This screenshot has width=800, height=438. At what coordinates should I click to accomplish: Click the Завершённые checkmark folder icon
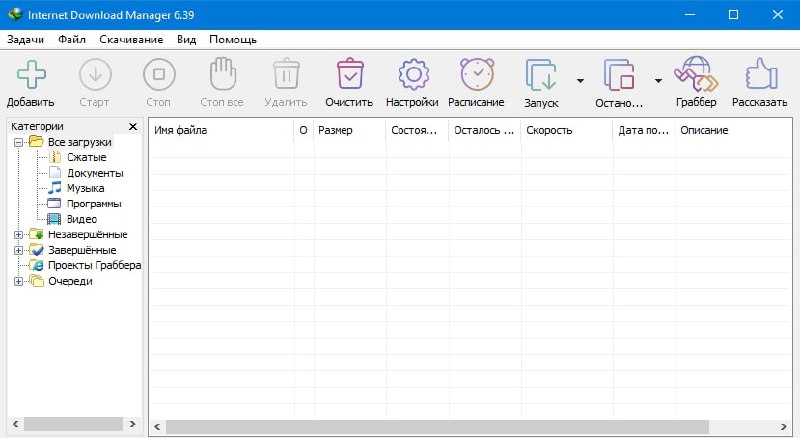point(36,250)
